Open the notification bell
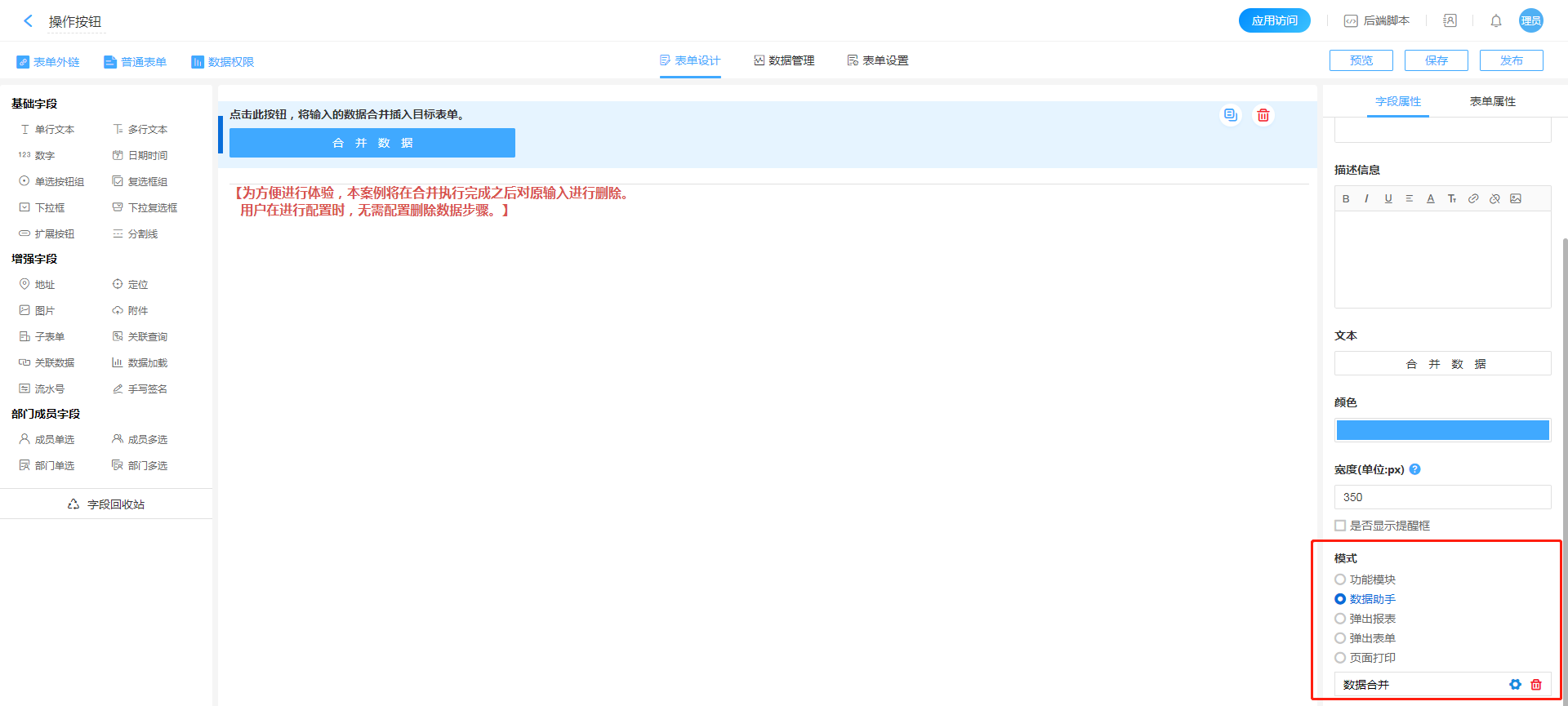Image resolution: width=1568 pixels, height=706 pixels. [x=1495, y=21]
